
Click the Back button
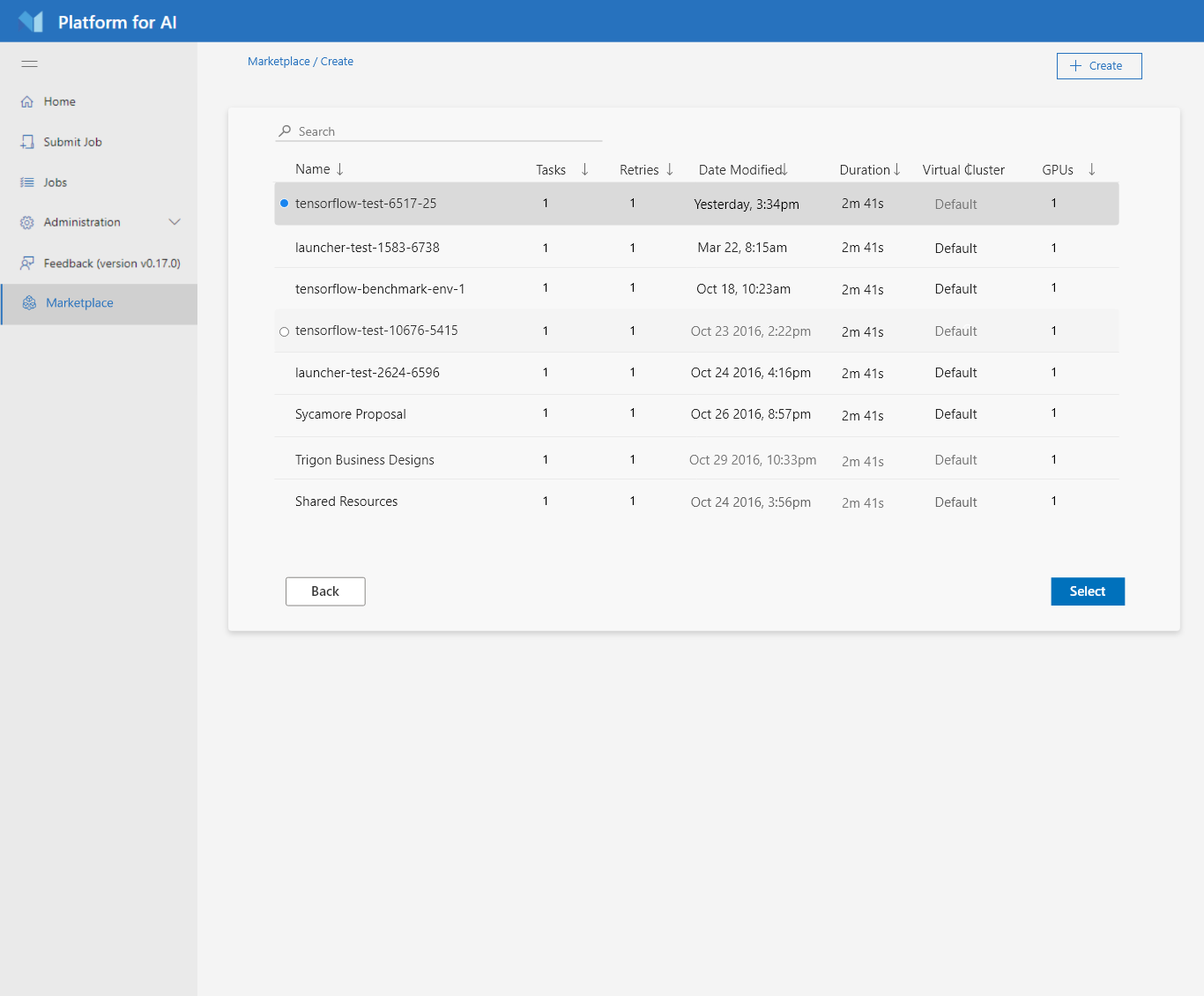[325, 591]
